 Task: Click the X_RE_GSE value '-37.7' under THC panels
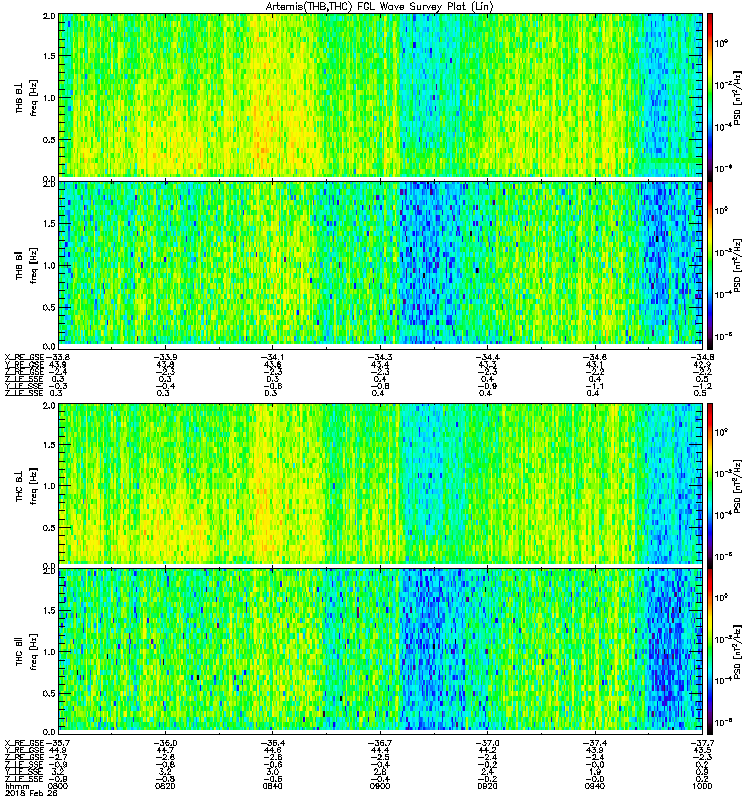click(702, 743)
